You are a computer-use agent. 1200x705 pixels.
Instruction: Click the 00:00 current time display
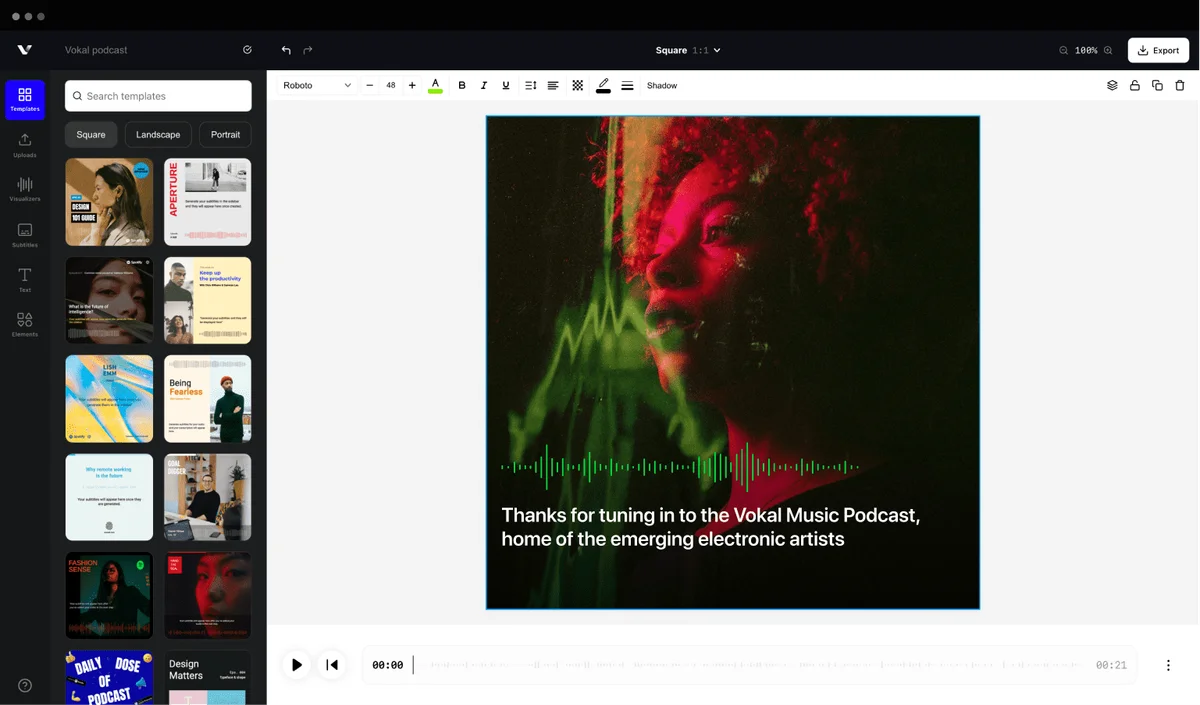pos(387,665)
